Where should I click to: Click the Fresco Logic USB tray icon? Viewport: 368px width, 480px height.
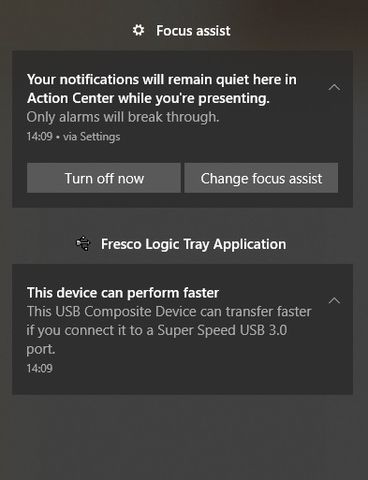pos(83,244)
